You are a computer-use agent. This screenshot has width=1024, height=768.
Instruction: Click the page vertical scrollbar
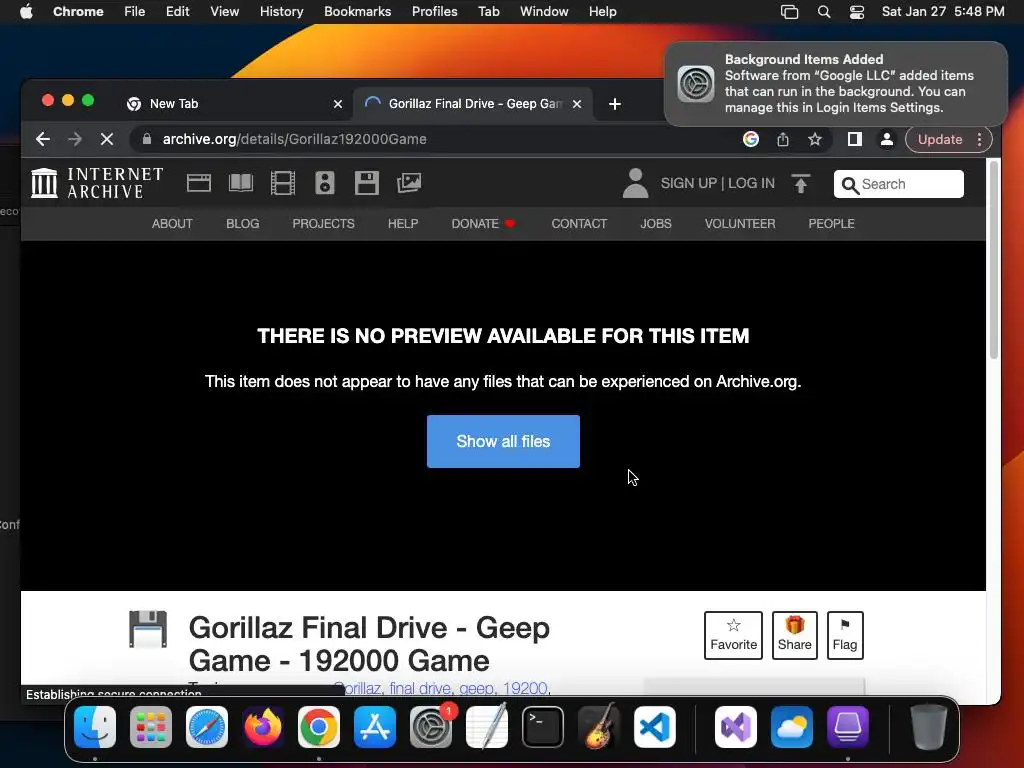point(994,259)
